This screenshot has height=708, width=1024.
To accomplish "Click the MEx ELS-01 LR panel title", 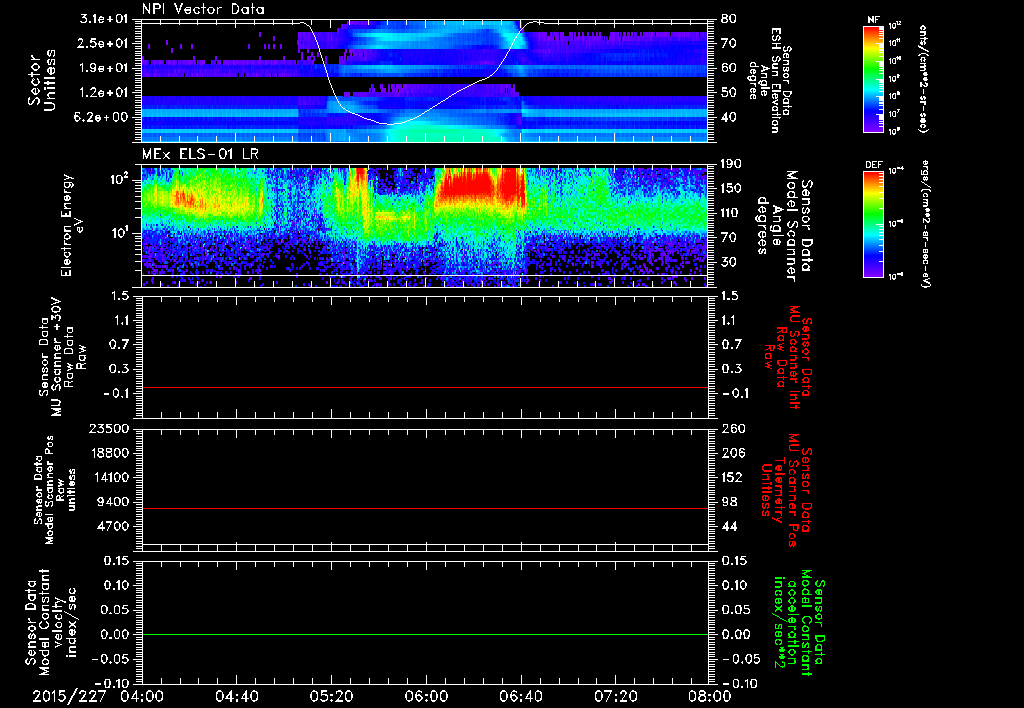I will 200,155.
